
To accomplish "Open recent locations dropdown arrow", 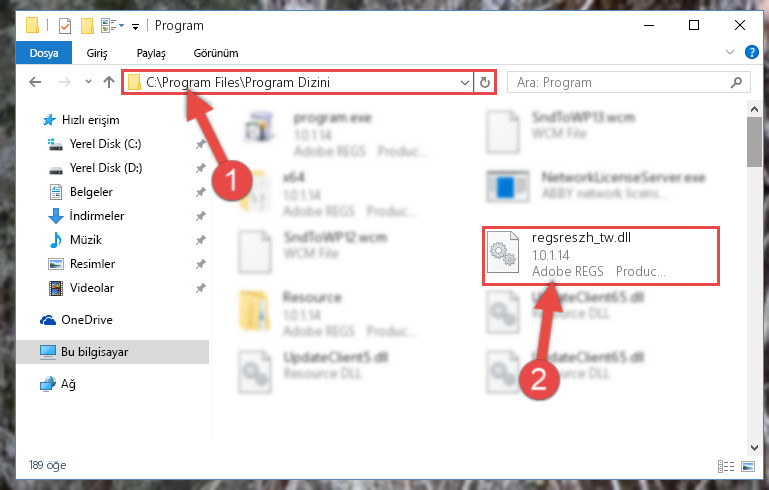I will (88, 82).
